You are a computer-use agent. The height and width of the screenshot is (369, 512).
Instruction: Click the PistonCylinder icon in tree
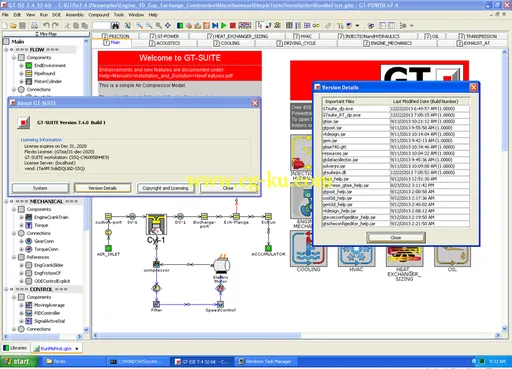click(x=29, y=81)
